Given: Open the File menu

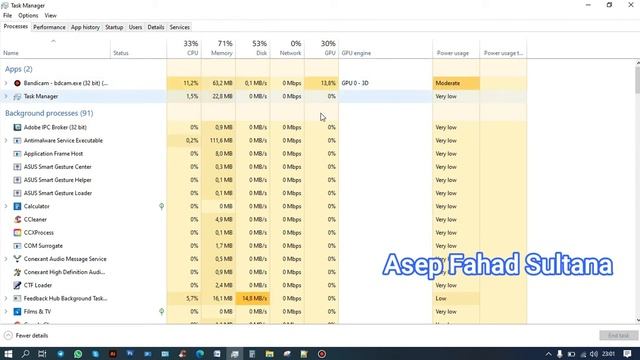Looking at the screenshot, I should point(7,16).
